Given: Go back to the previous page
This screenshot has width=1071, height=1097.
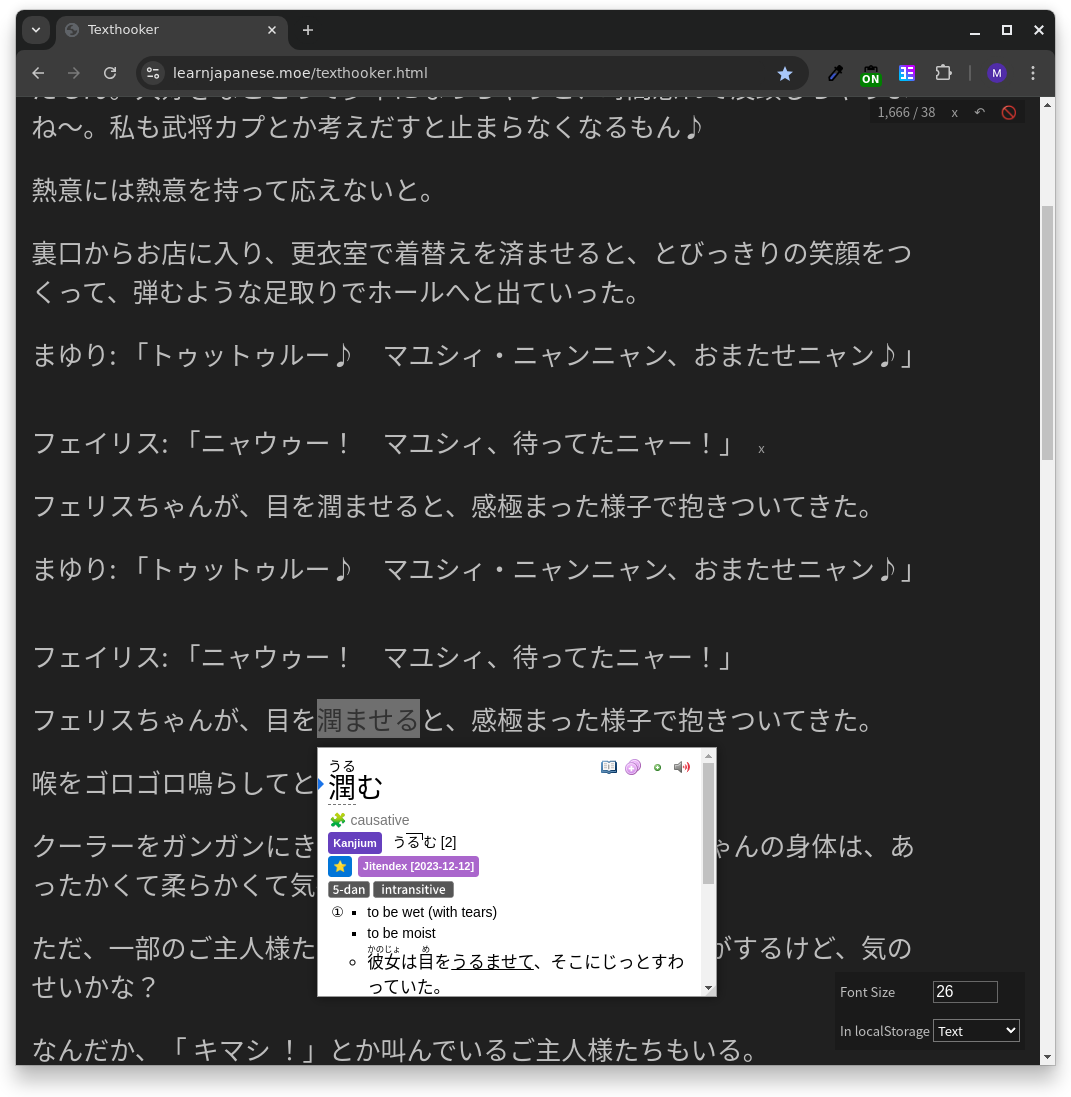Looking at the screenshot, I should pyautogui.click(x=38, y=73).
